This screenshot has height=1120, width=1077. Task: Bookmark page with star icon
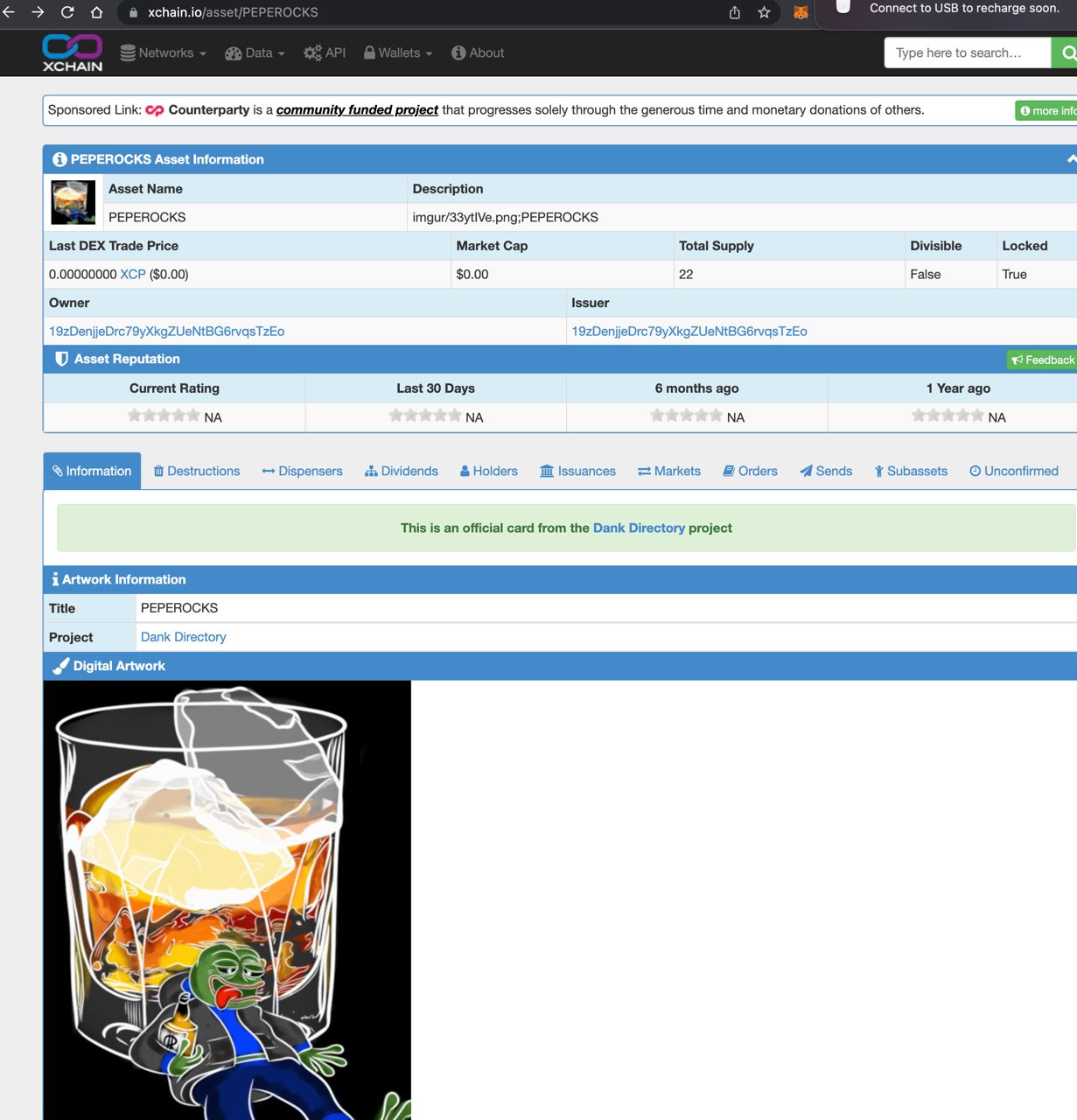coord(764,12)
